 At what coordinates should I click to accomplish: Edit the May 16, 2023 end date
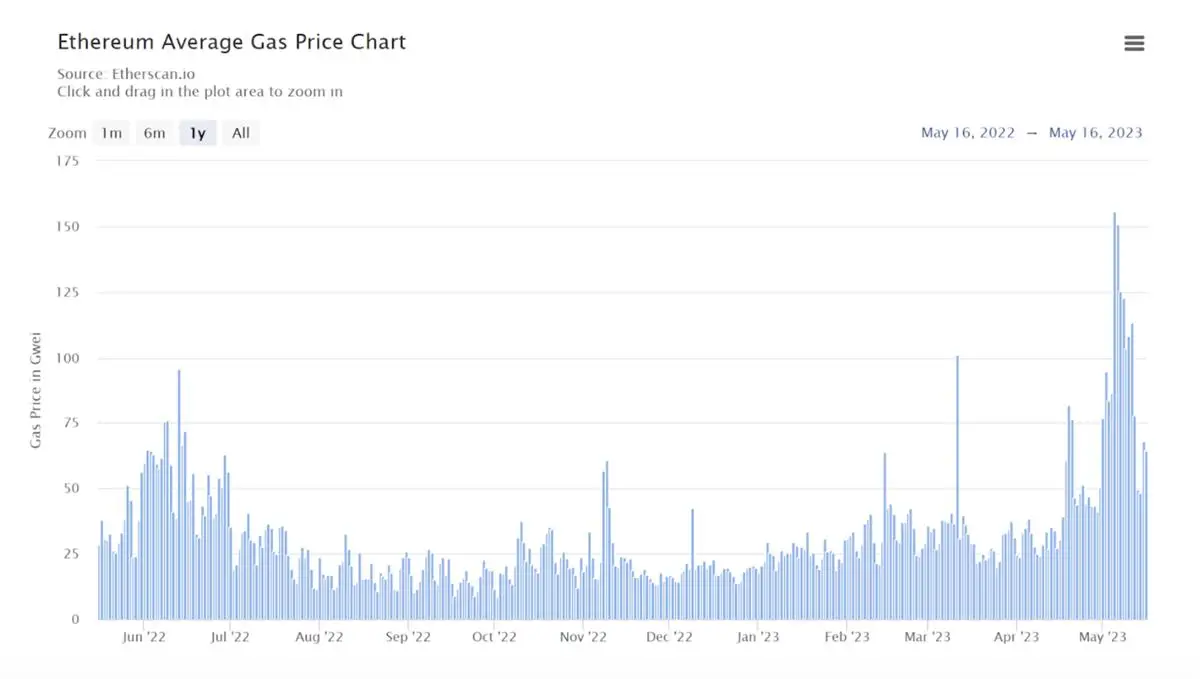(1095, 133)
